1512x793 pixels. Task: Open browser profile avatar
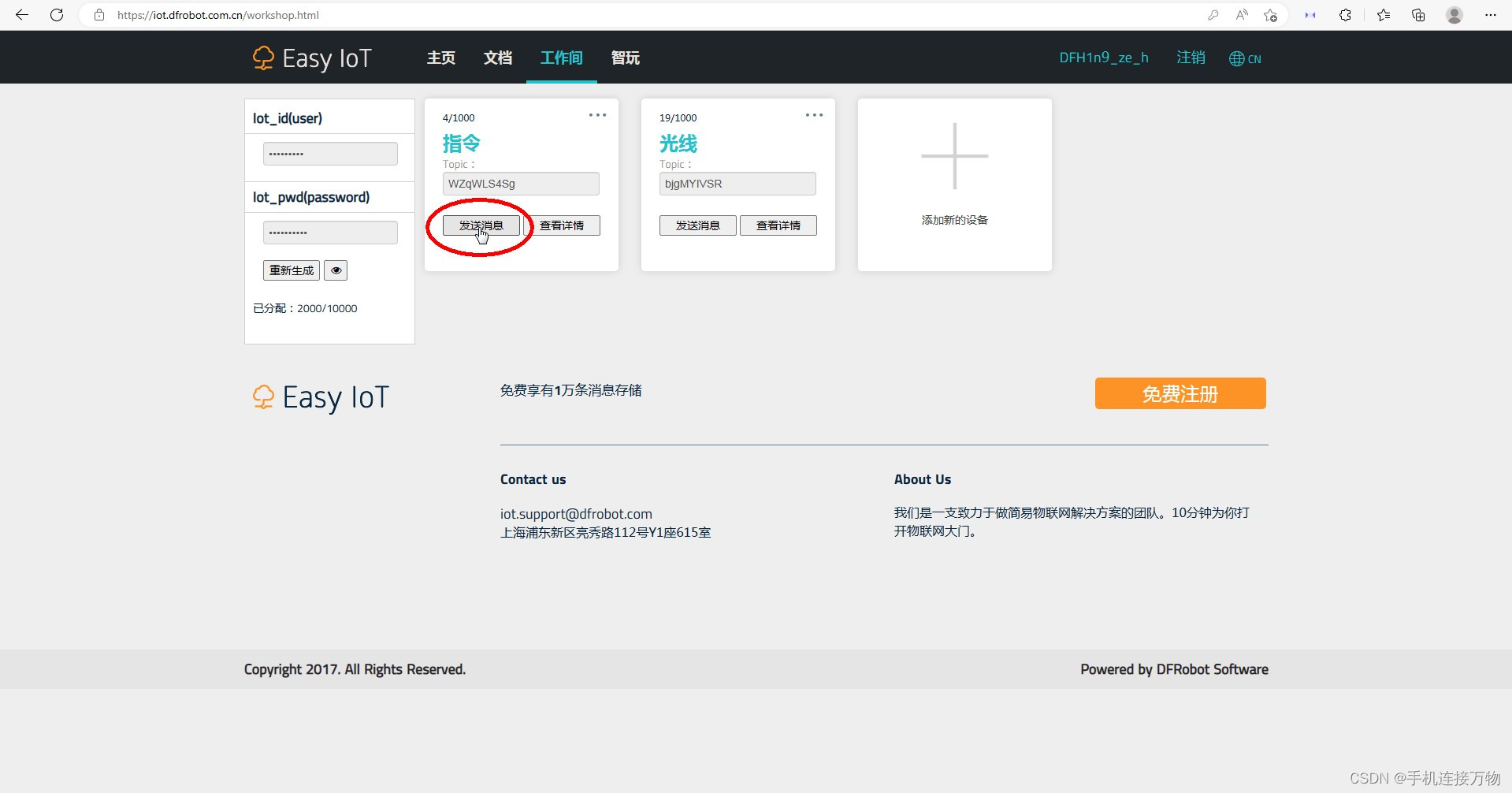[x=1454, y=15]
